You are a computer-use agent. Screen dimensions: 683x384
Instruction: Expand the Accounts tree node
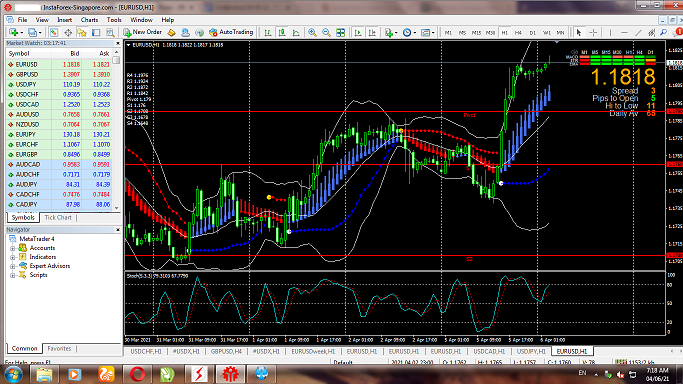point(13,248)
